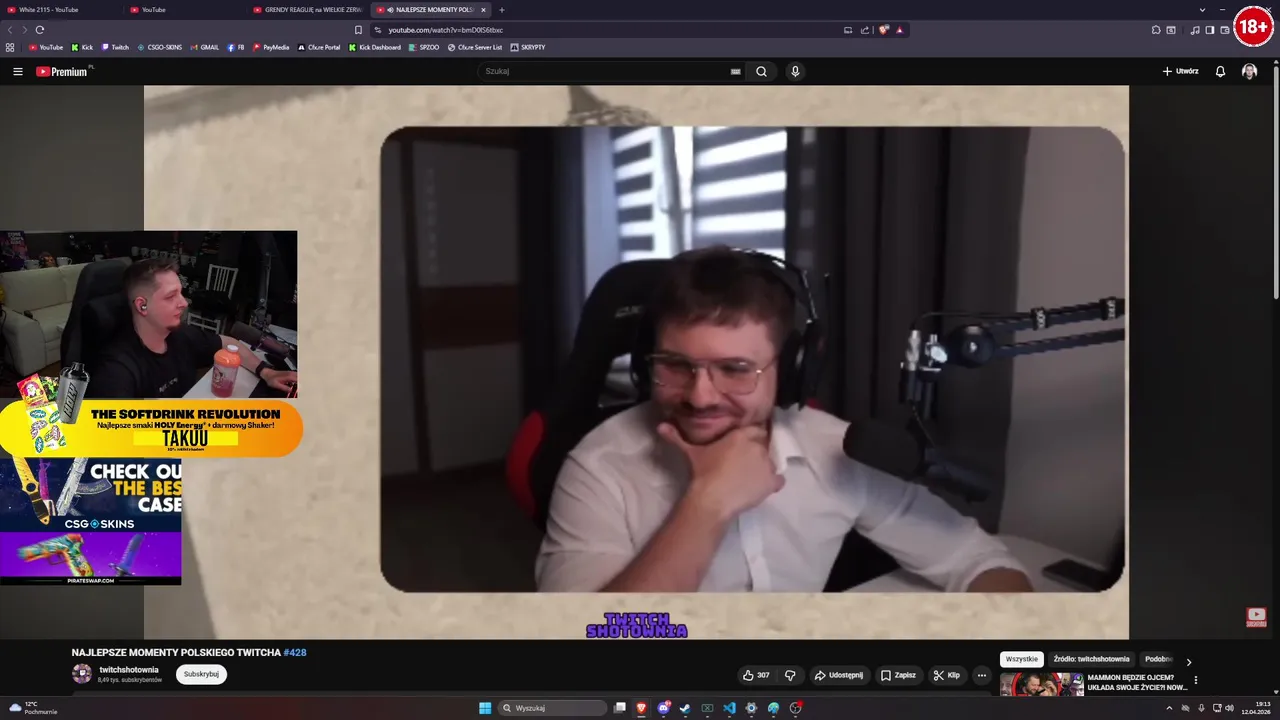1280x720 pixels.
Task: Click the YouTube search magnifier button
Action: (x=761, y=71)
